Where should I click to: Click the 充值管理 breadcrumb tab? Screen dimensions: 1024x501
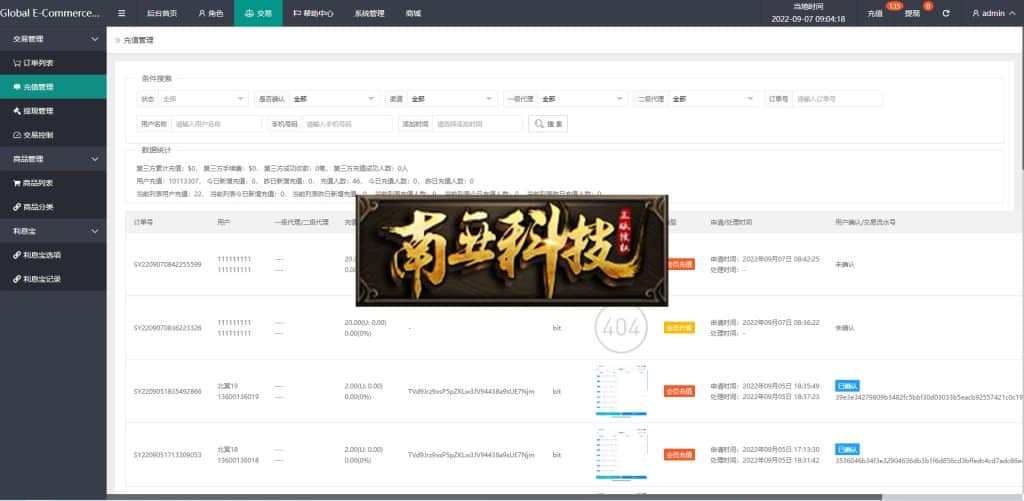coord(138,40)
